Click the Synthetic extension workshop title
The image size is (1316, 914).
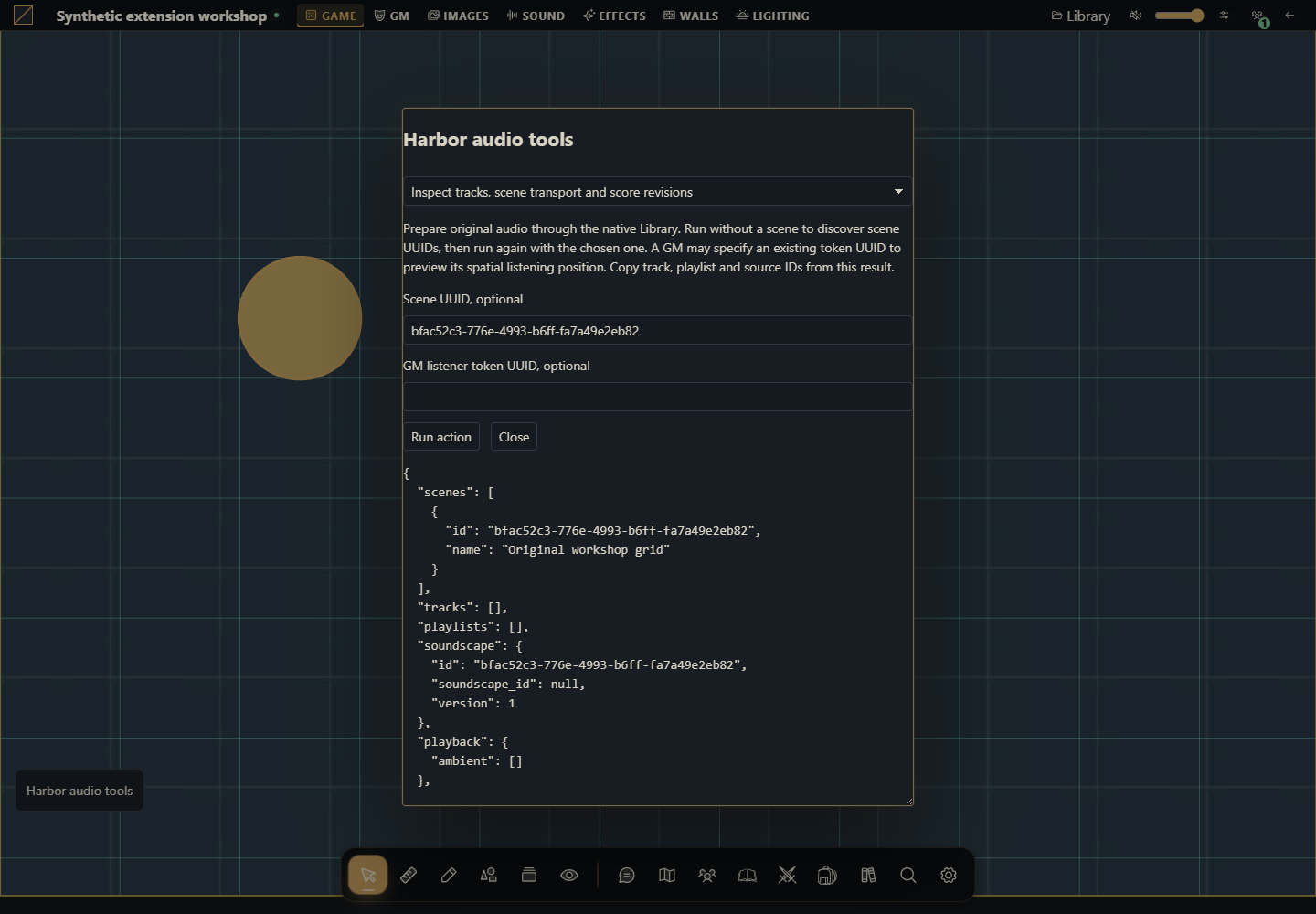(162, 16)
